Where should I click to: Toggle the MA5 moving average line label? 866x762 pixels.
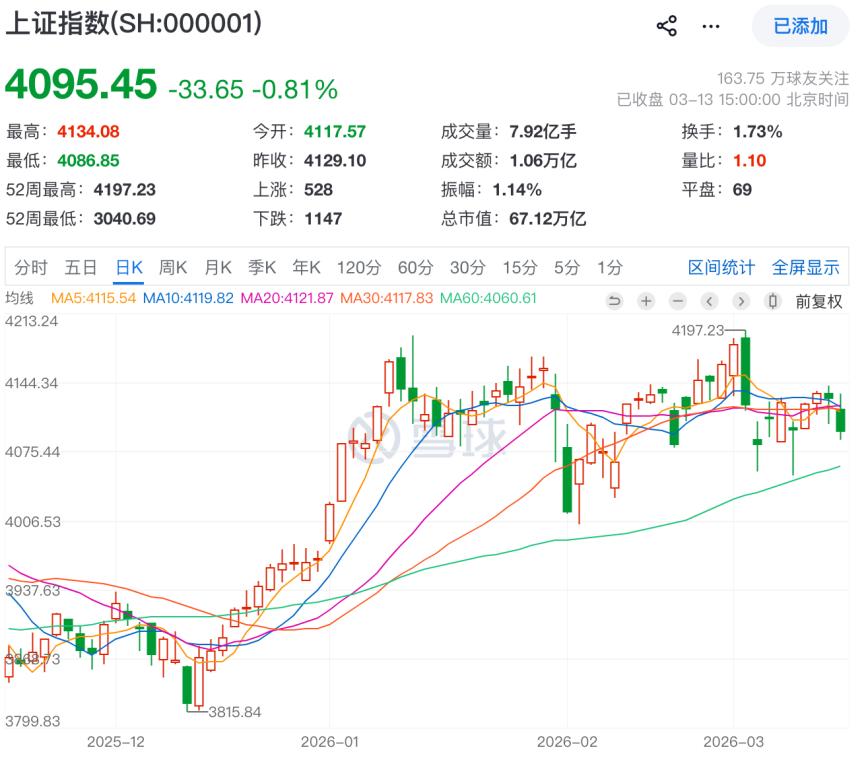(x=93, y=298)
